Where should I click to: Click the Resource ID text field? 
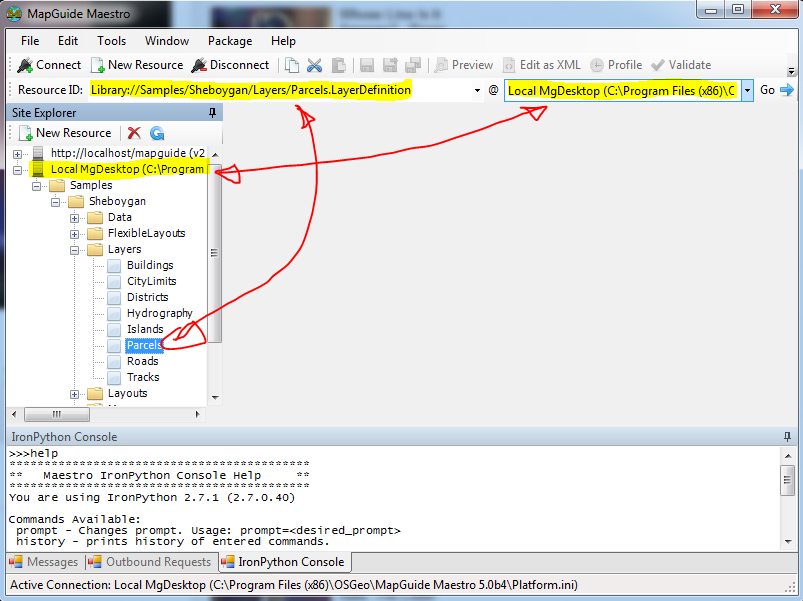point(281,90)
